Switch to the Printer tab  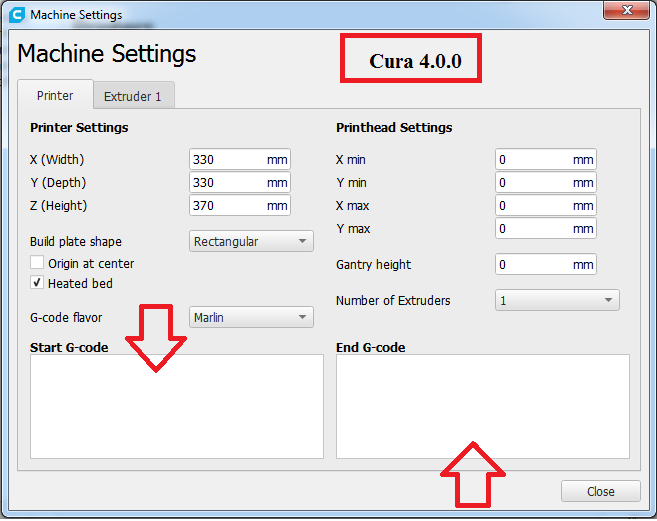[x=55, y=96]
